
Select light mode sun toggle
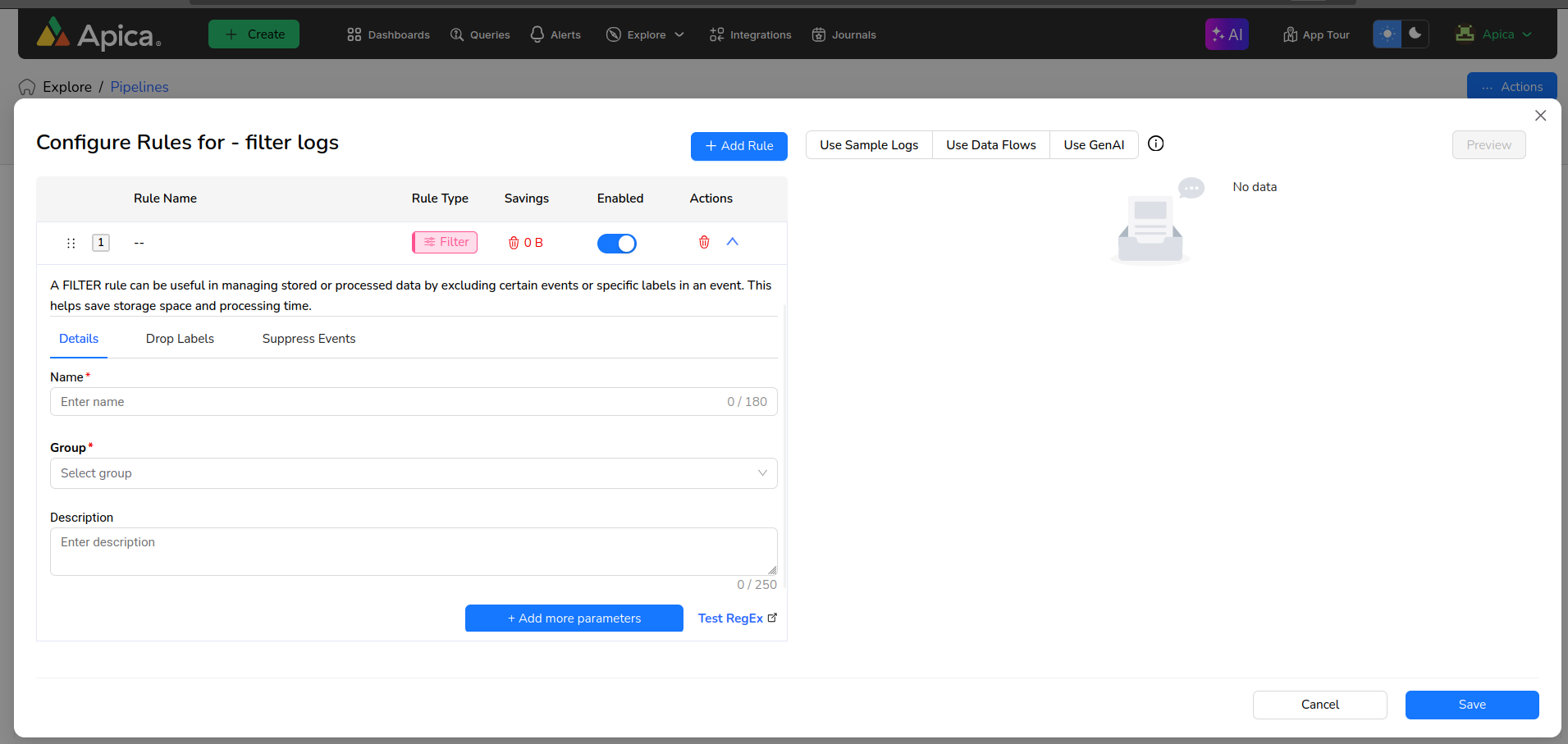pyautogui.click(x=1387, y=34)
